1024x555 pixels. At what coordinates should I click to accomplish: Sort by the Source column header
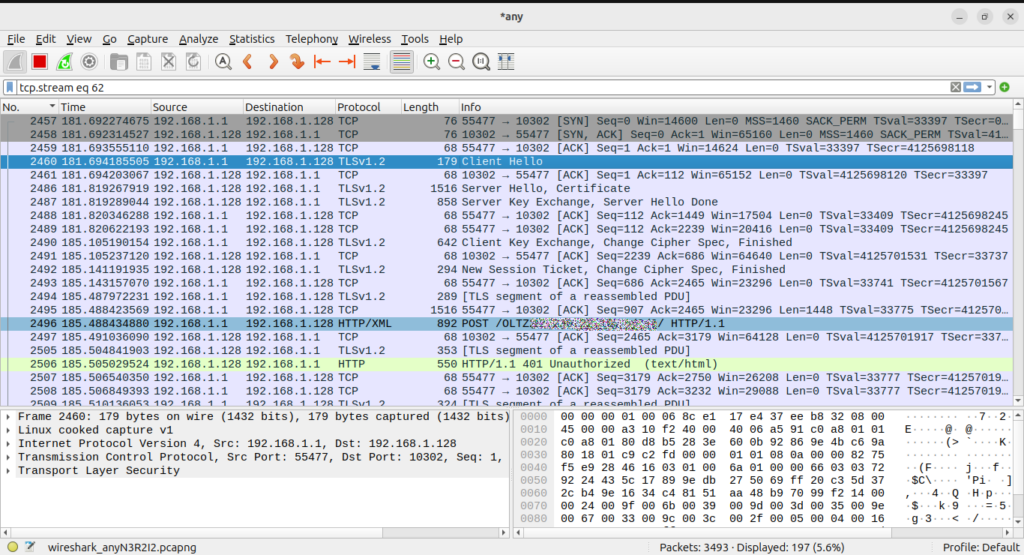click(x=196, y=107)
